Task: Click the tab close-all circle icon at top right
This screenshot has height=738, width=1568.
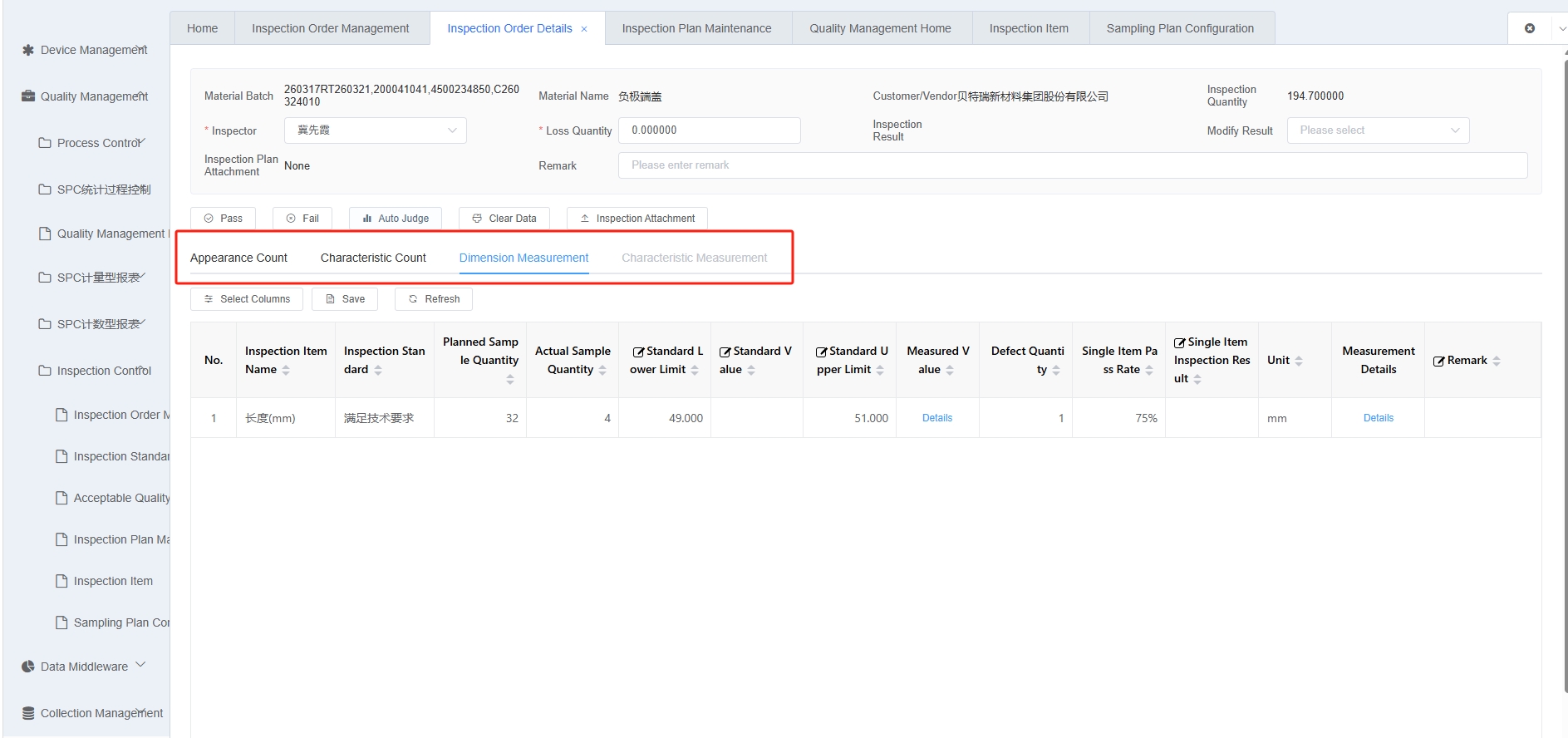Action: [x=1530, y=28]
